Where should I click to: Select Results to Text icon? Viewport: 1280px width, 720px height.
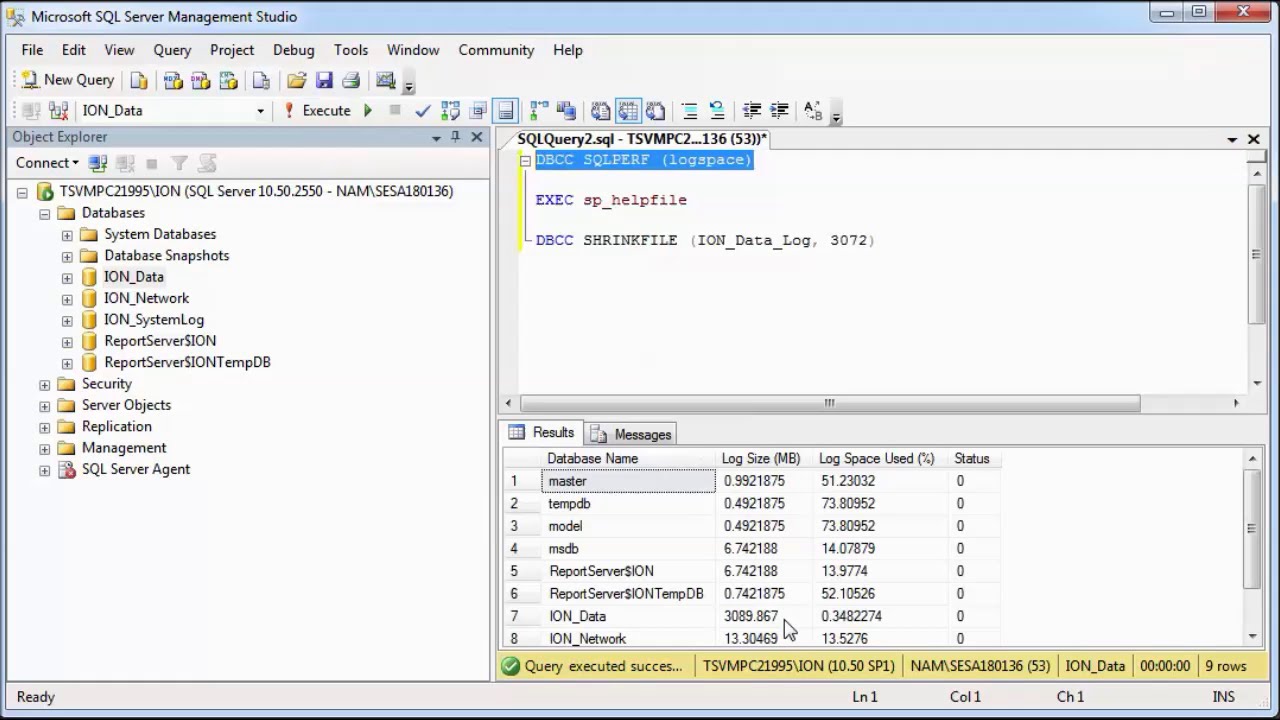click(x=600, y=111)
